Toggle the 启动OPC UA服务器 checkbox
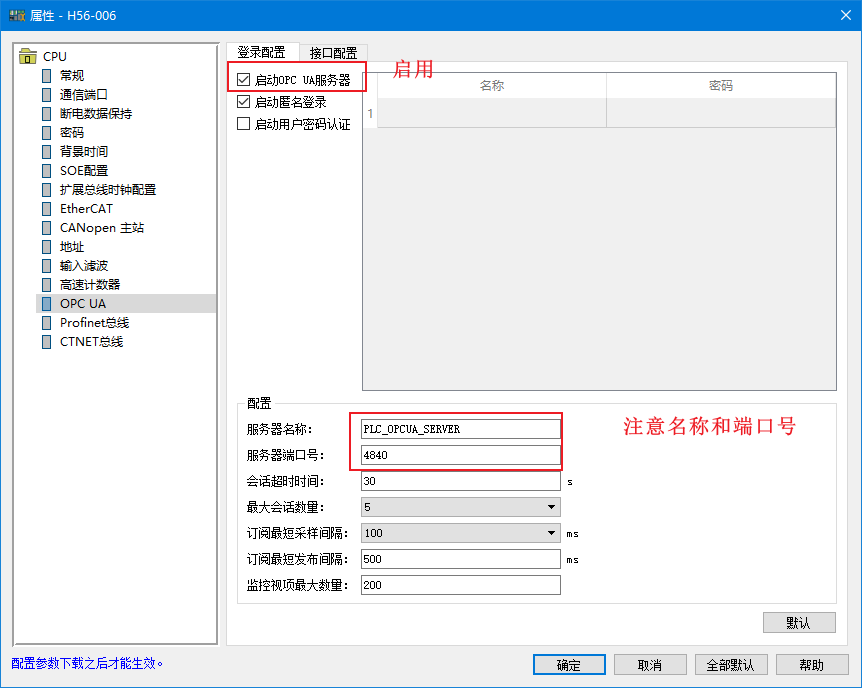This screenshot has width=862, height=688. click(244, 80)
